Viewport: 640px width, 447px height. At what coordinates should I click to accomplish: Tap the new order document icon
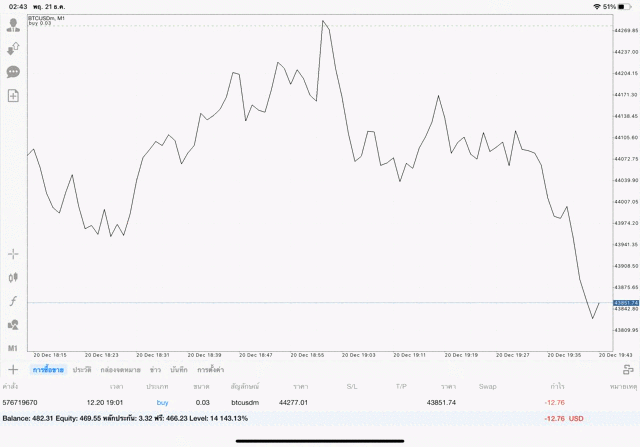click(14, 96)
